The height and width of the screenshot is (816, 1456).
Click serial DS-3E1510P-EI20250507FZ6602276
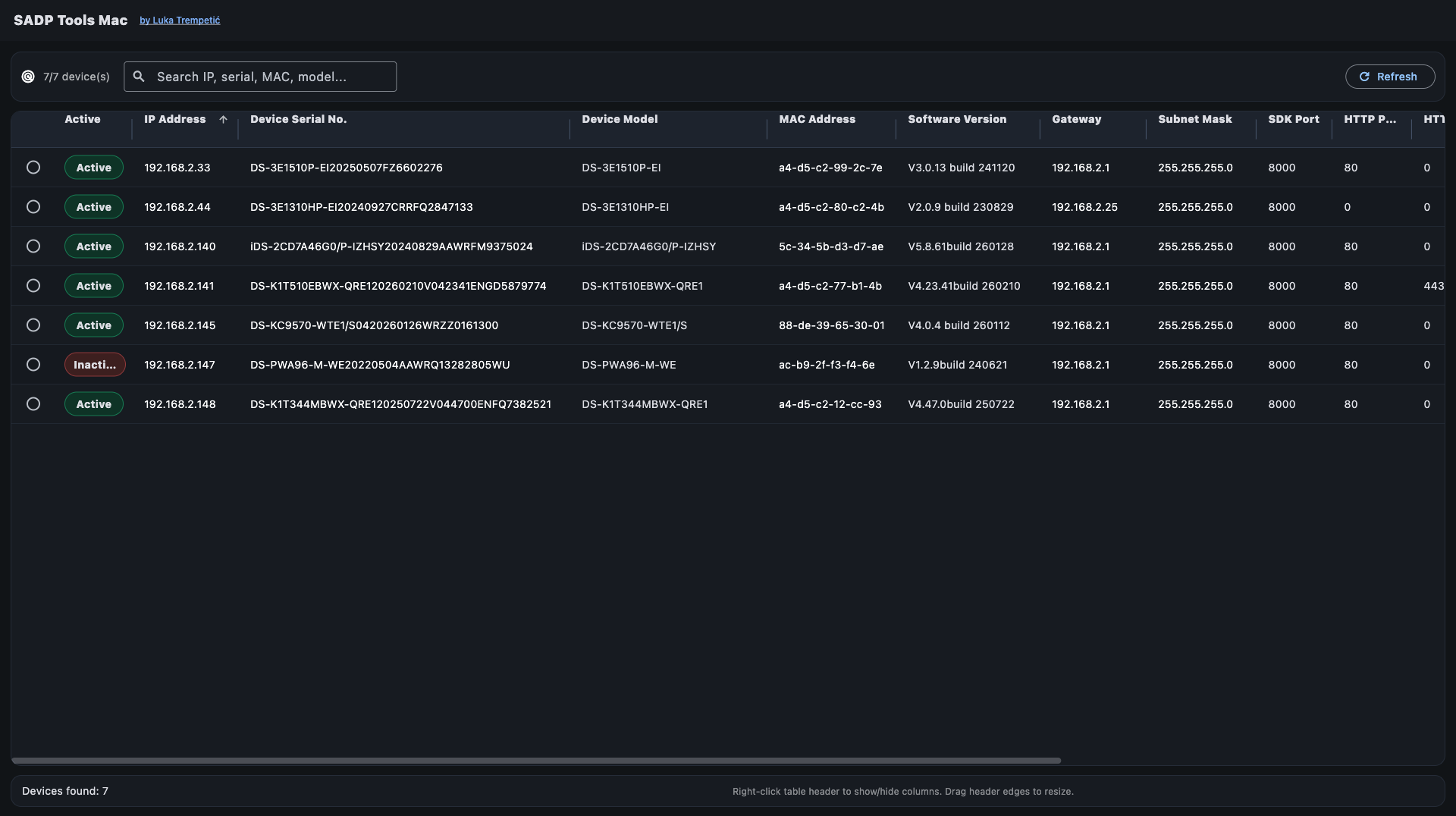pos(347,168)
